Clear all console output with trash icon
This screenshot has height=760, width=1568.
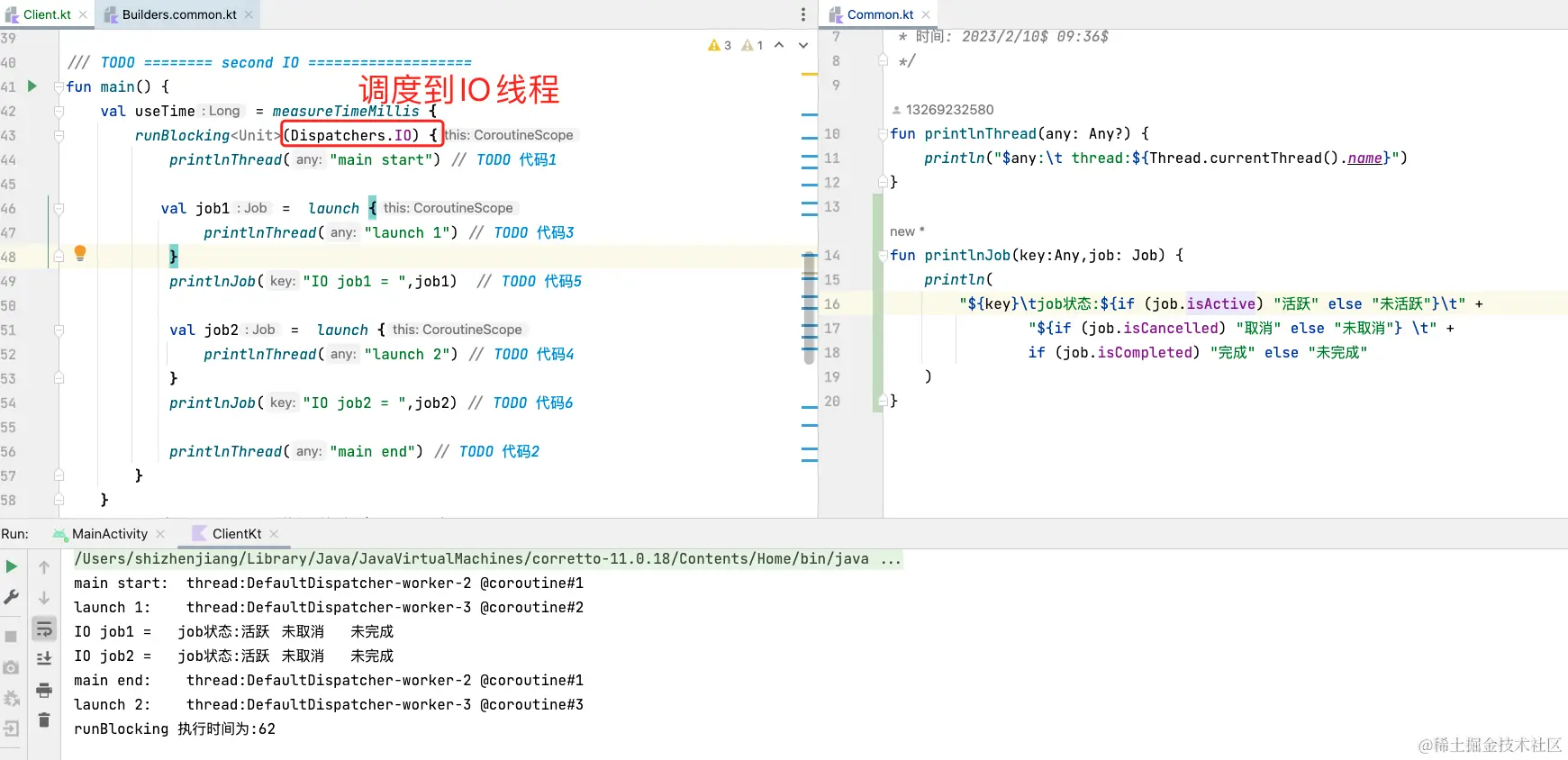[44, 720]
